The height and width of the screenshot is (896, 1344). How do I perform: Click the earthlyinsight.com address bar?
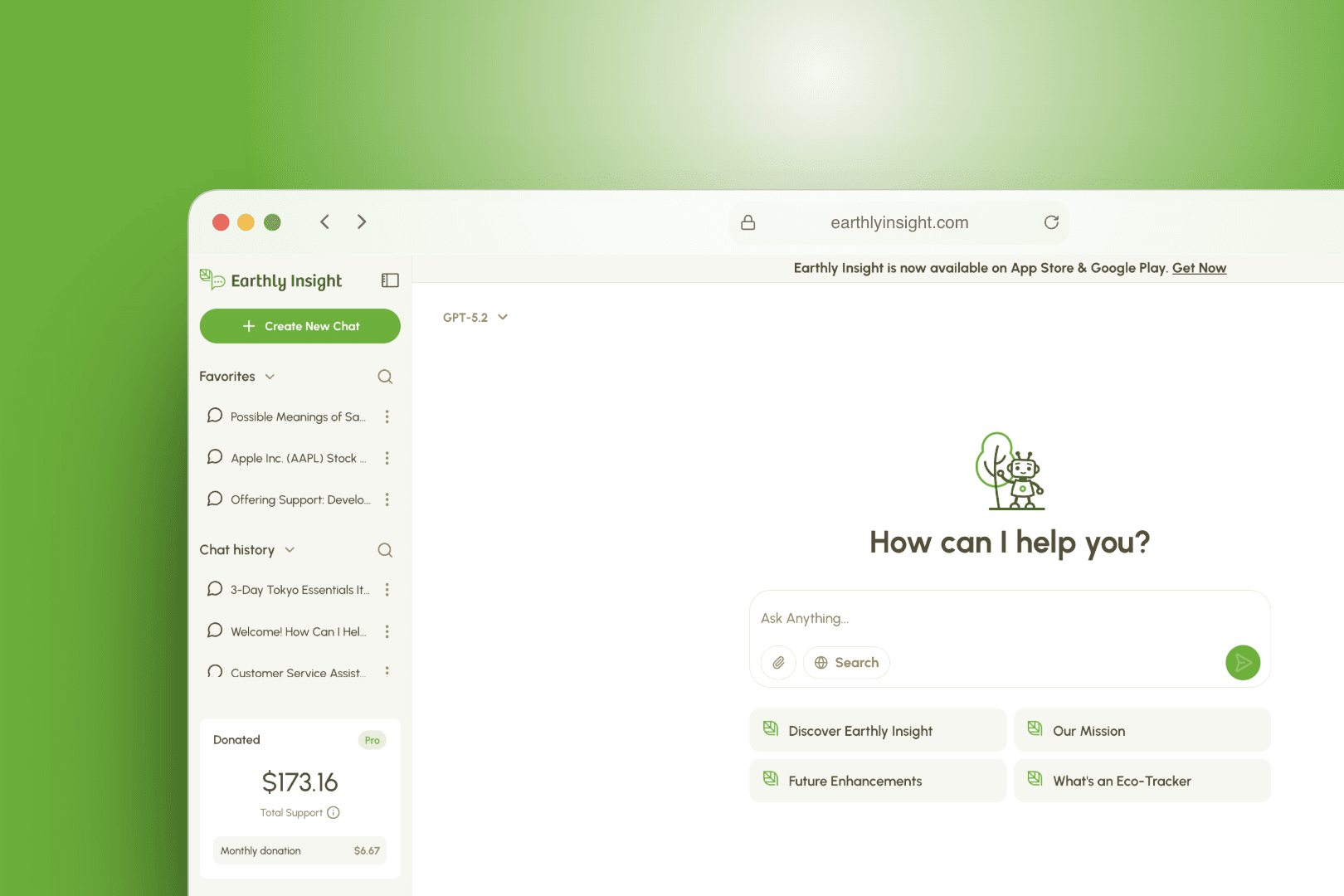899,222
